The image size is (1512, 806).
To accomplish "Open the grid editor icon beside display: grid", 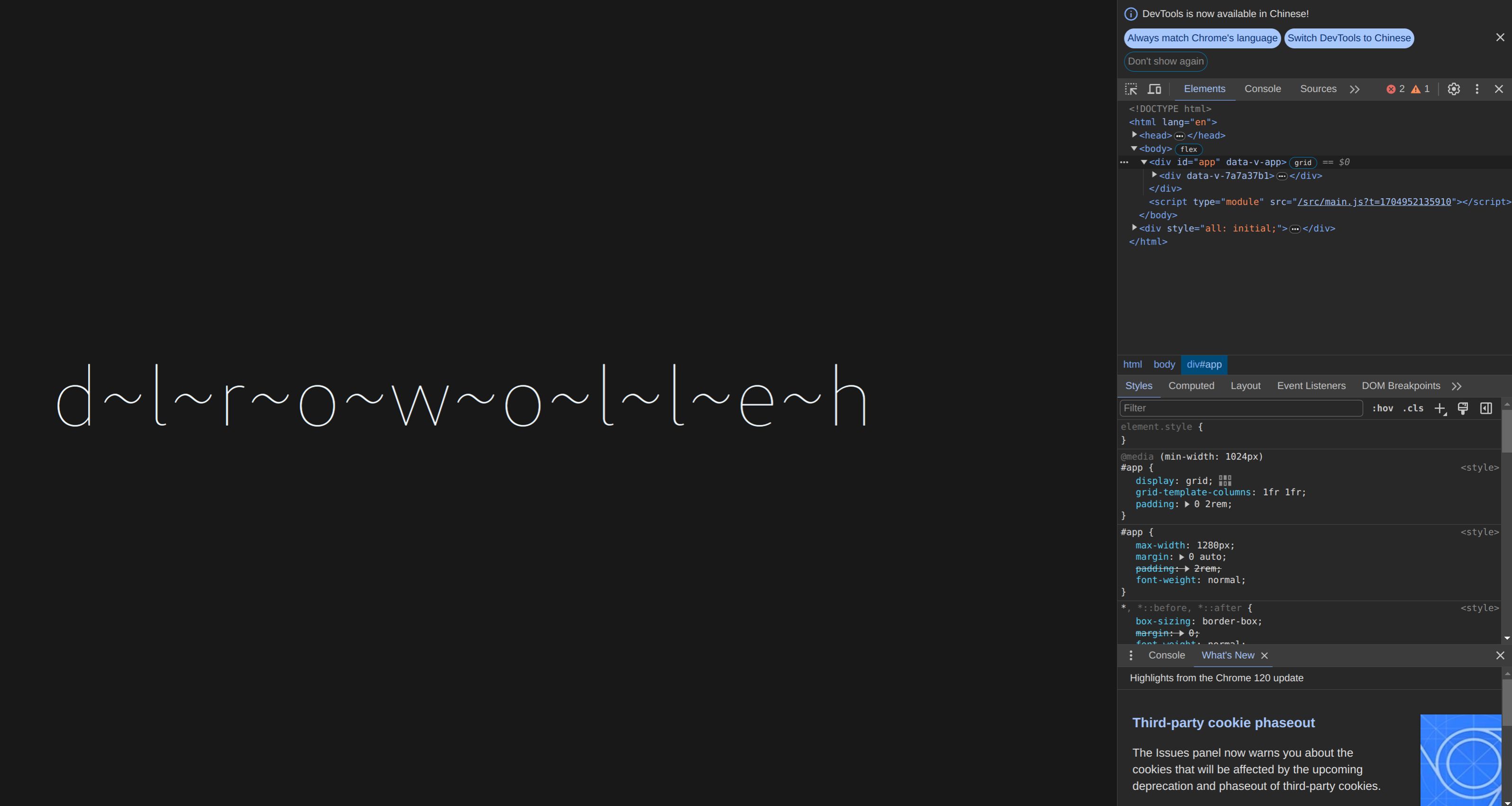I will [1225, 481].
